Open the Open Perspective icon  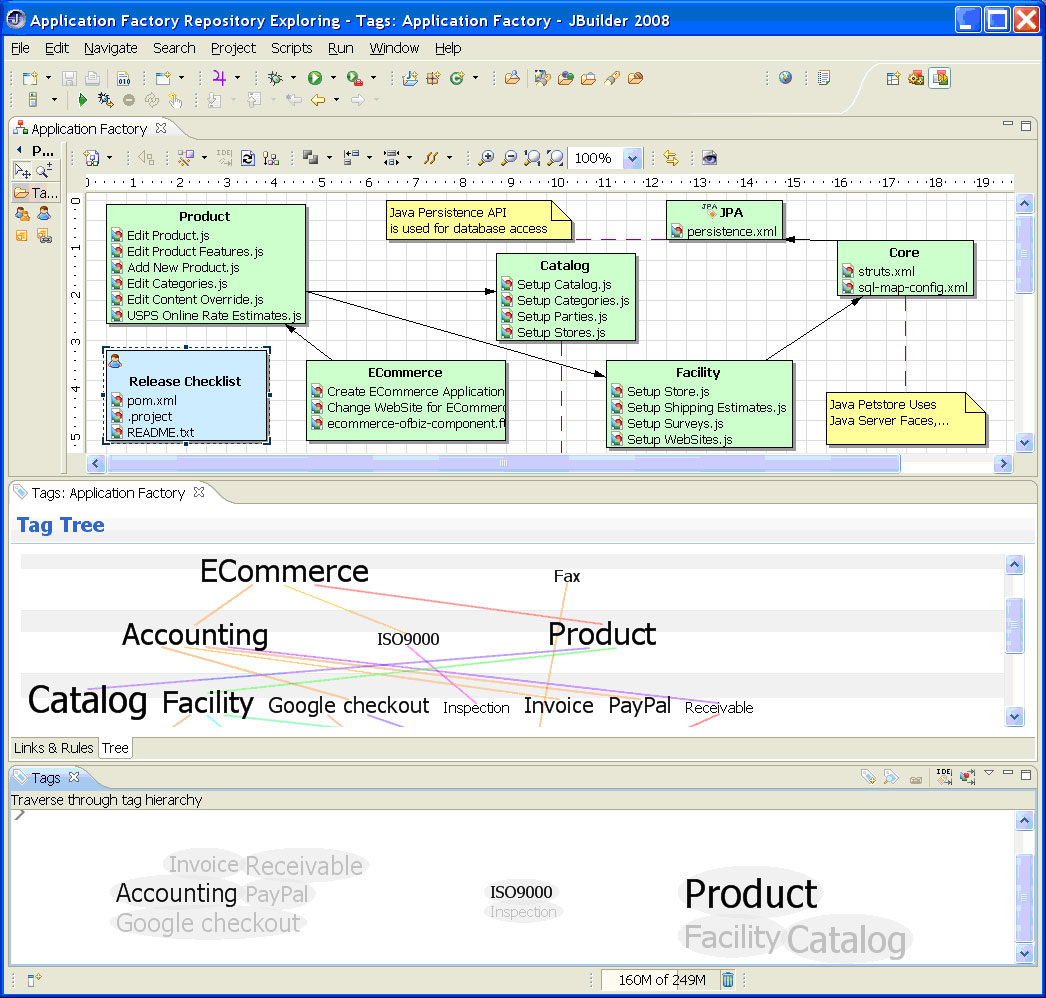[893, 78]
